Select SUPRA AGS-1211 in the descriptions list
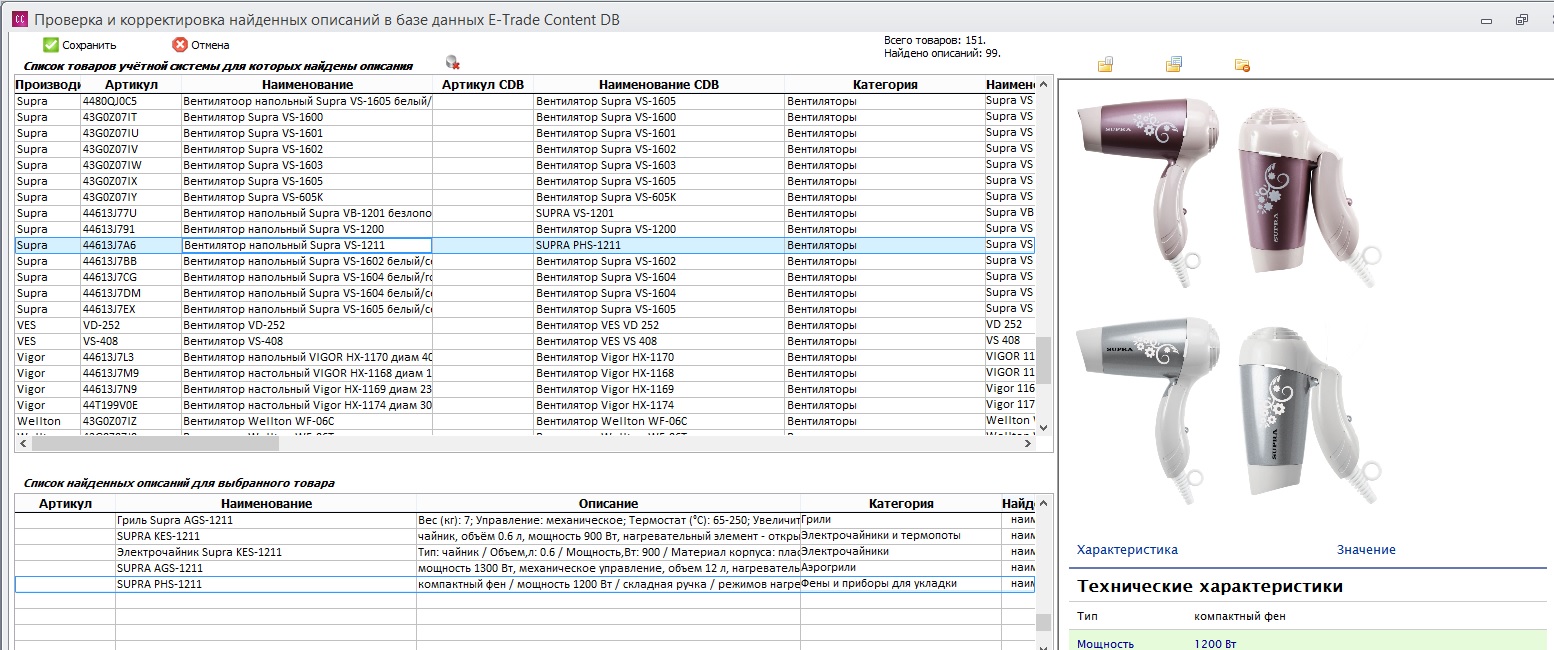Image resolution: width=1554 pixels, height=650 pixels. (265, 568)
